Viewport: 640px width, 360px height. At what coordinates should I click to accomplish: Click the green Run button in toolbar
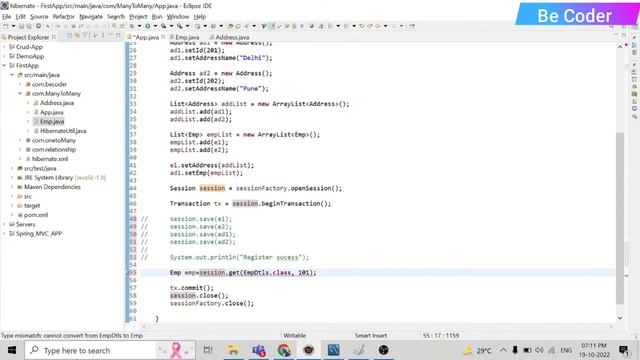tap(147, 26)
